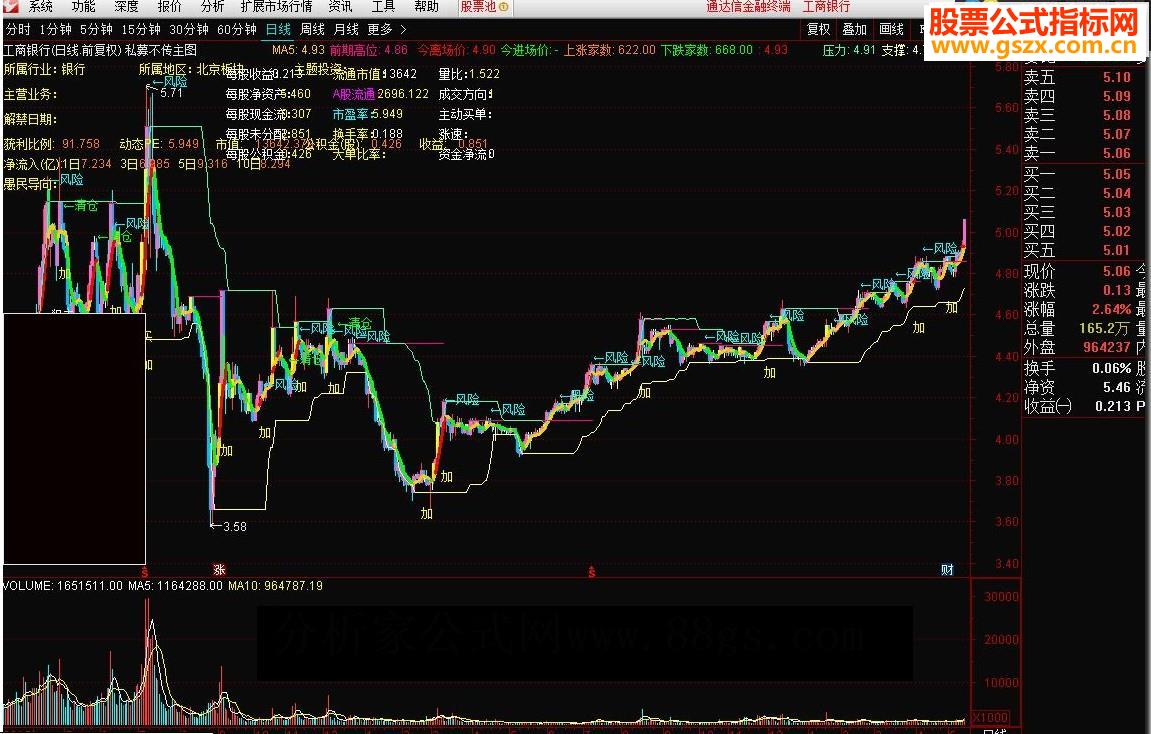Select the 卖一 5.06 ask row
Image resolution: width=1151 pixels, height=734 pixels.
coord(1078,153)
